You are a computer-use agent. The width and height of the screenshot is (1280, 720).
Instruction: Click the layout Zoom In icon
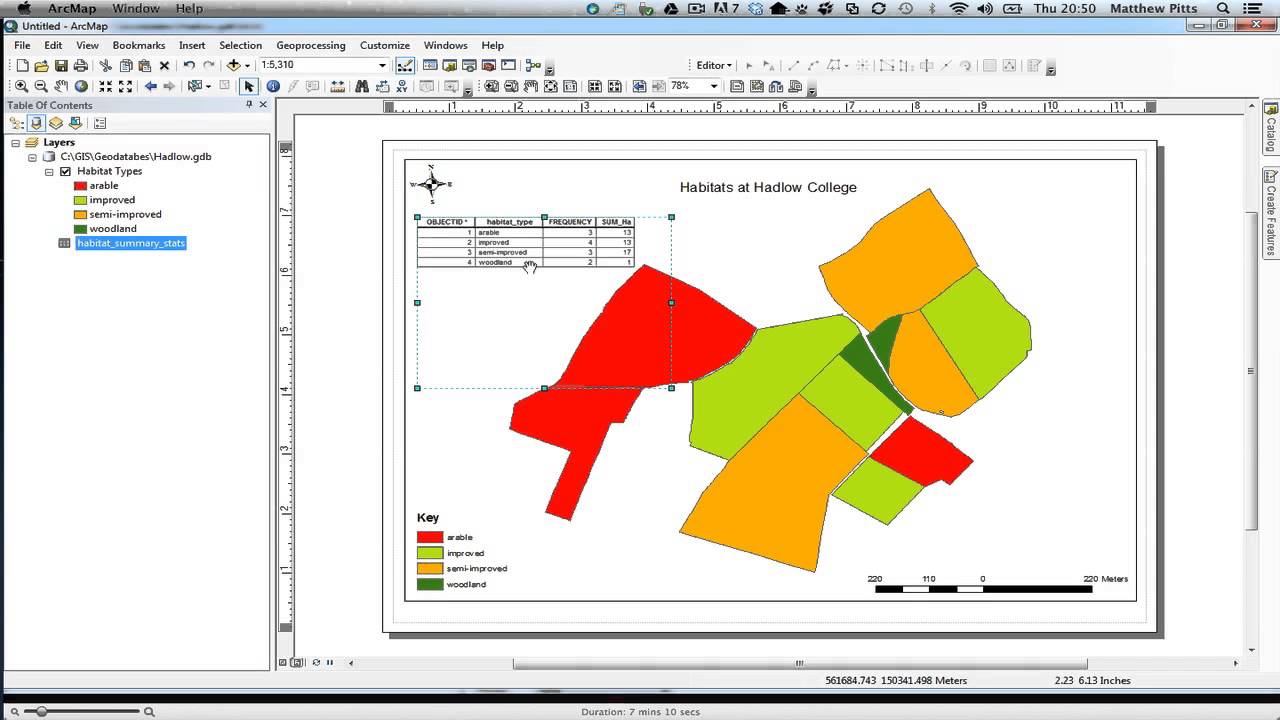(x=492, y=87)
